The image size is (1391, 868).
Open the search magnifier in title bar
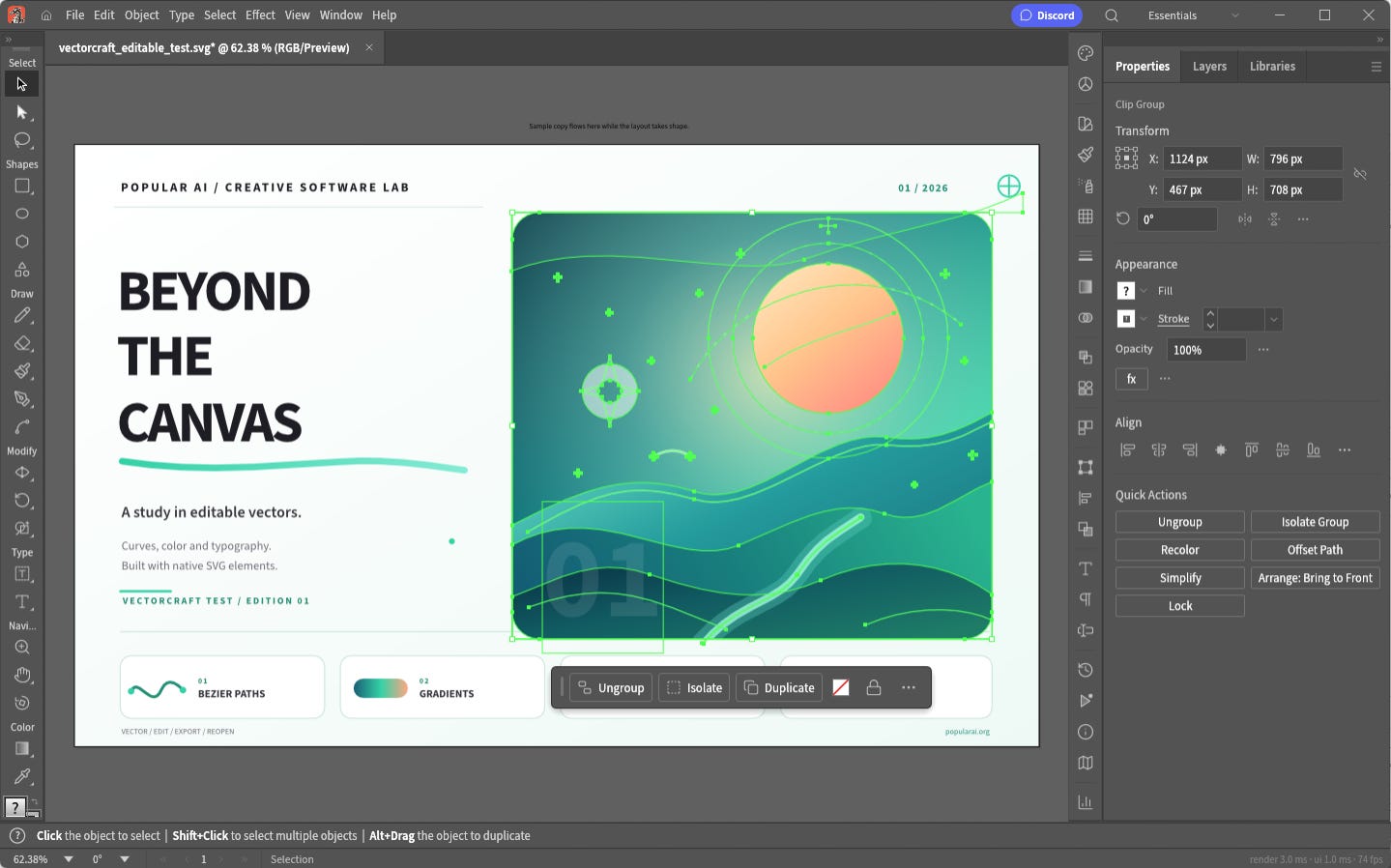(x=1112, y=15)
